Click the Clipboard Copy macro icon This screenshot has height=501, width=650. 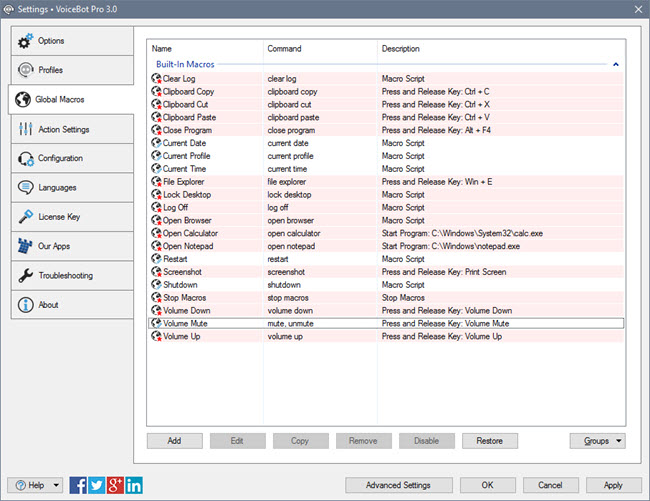(156, 91)
